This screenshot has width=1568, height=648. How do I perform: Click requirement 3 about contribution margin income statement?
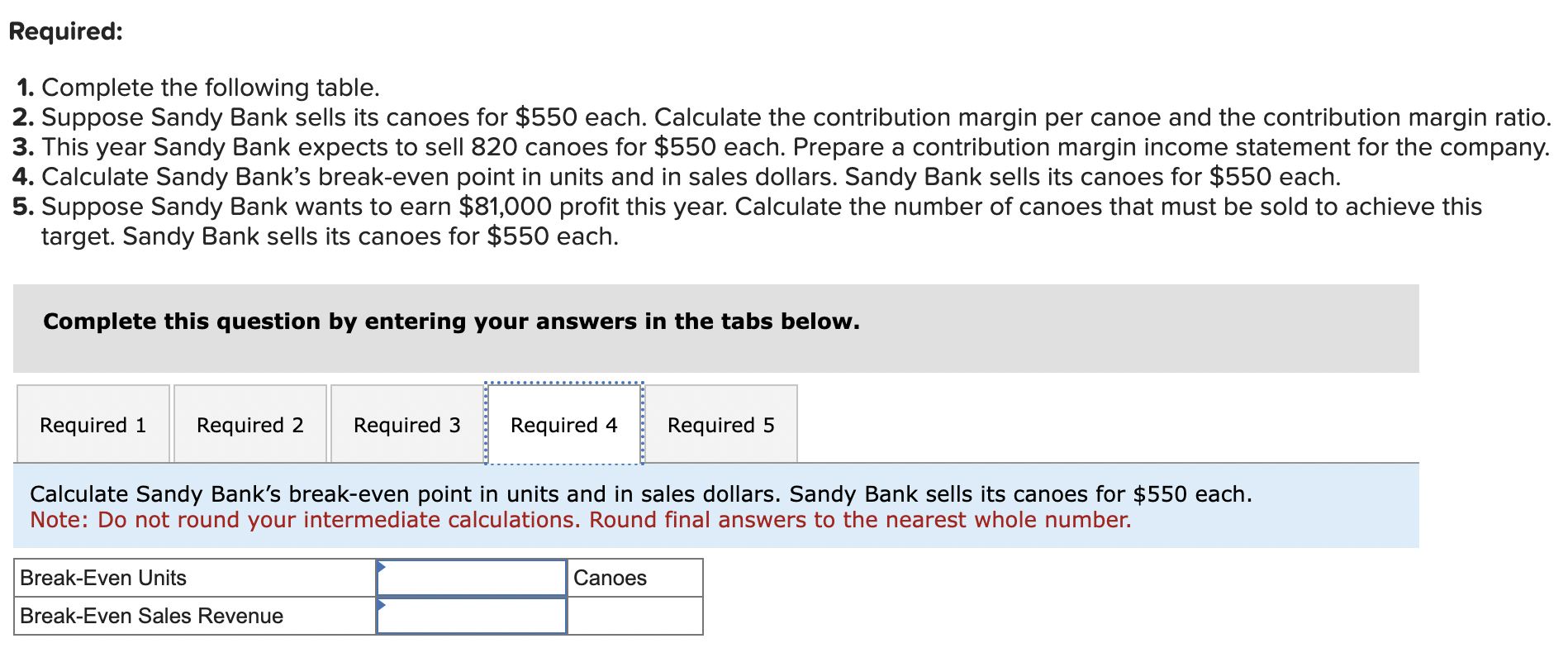coord(785,146)
